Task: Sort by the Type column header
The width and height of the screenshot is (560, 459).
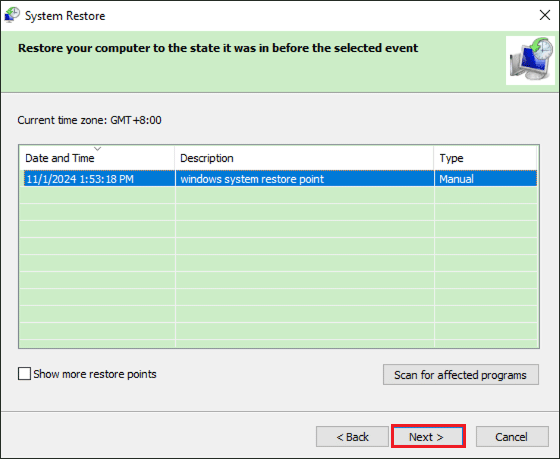Action: tap(486, 158)
